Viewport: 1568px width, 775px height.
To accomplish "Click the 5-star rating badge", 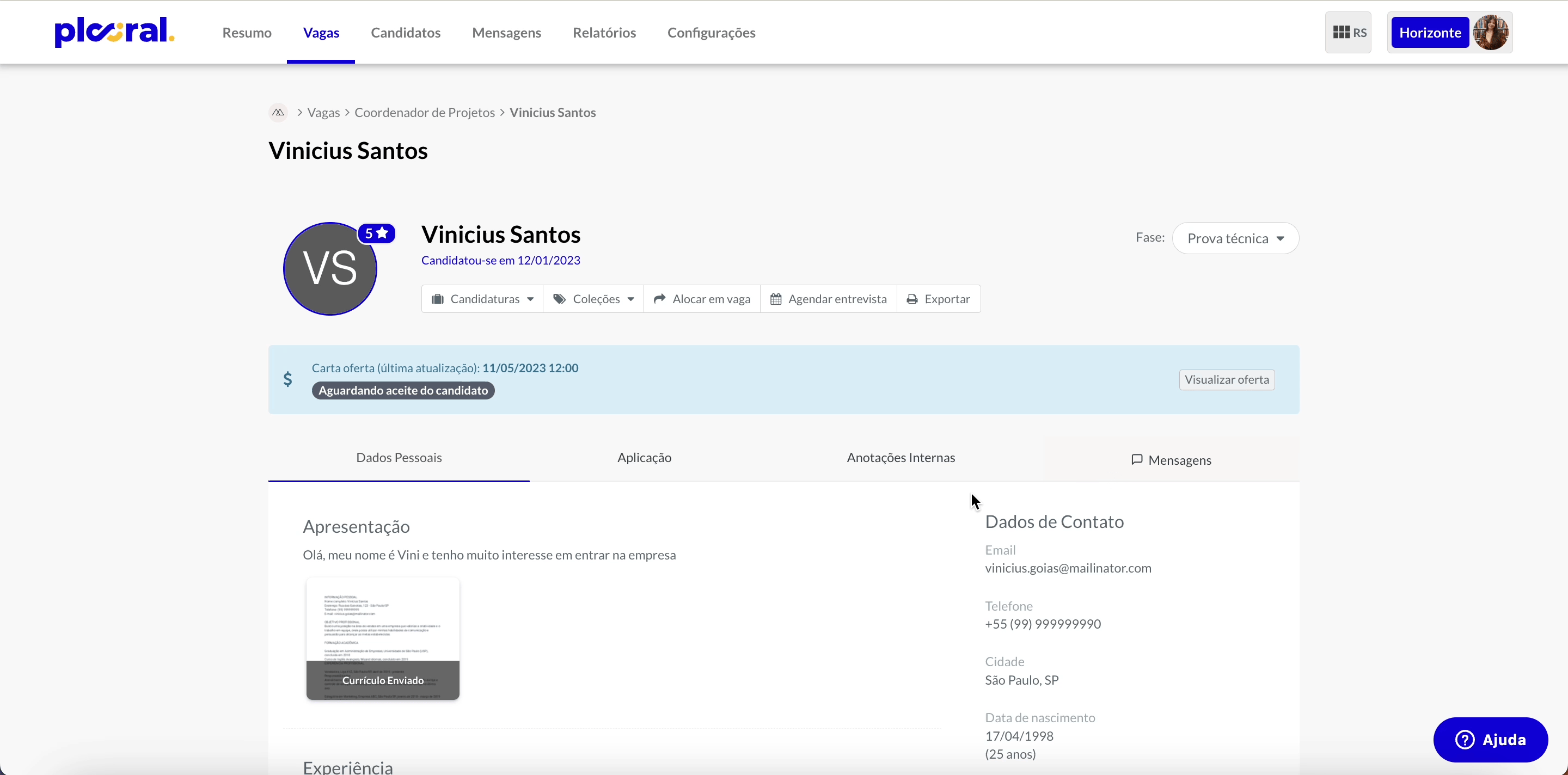I will 376,233.
